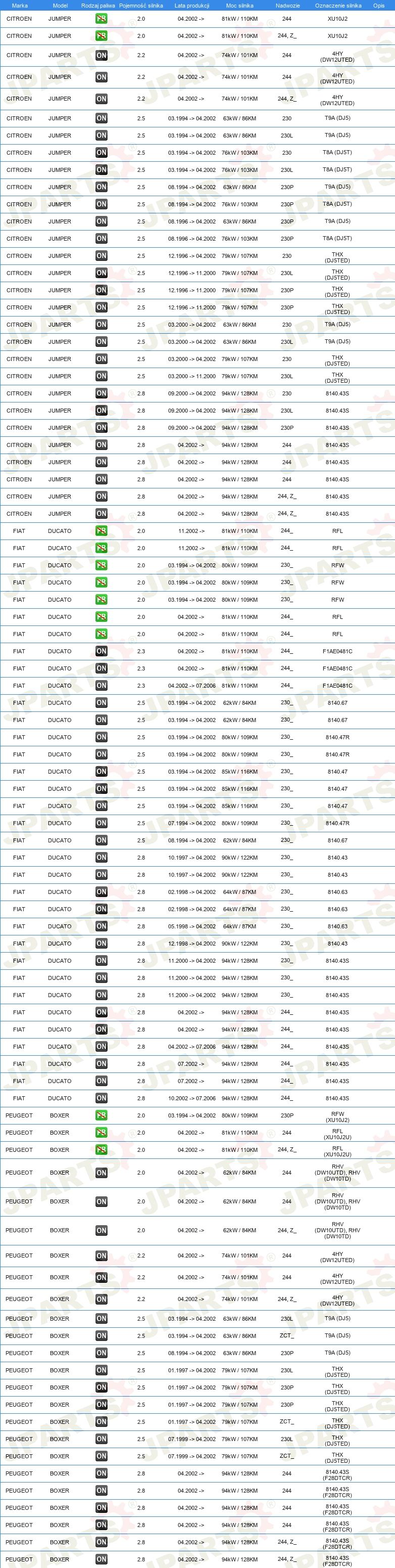Screen dimensions: 395x1568
Task: Click the Fiat Ducato date cell '07.1994 -> 04.2002'
Action: tap(191, 823)
